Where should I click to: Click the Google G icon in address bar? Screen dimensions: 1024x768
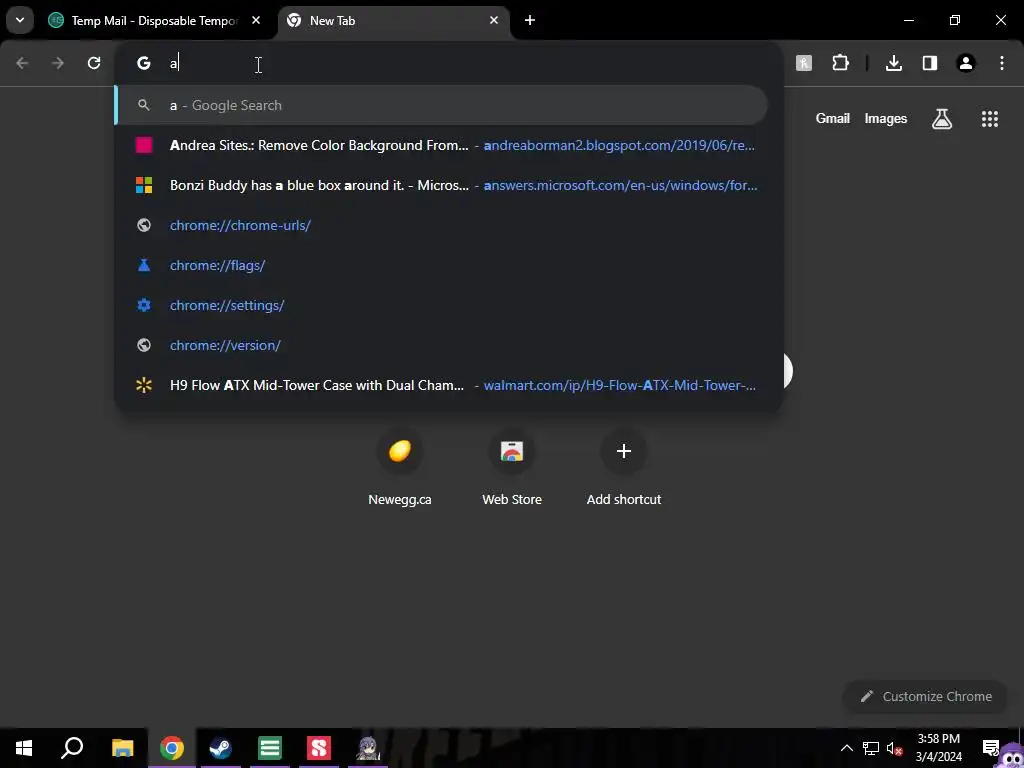(x=144, y=63)
